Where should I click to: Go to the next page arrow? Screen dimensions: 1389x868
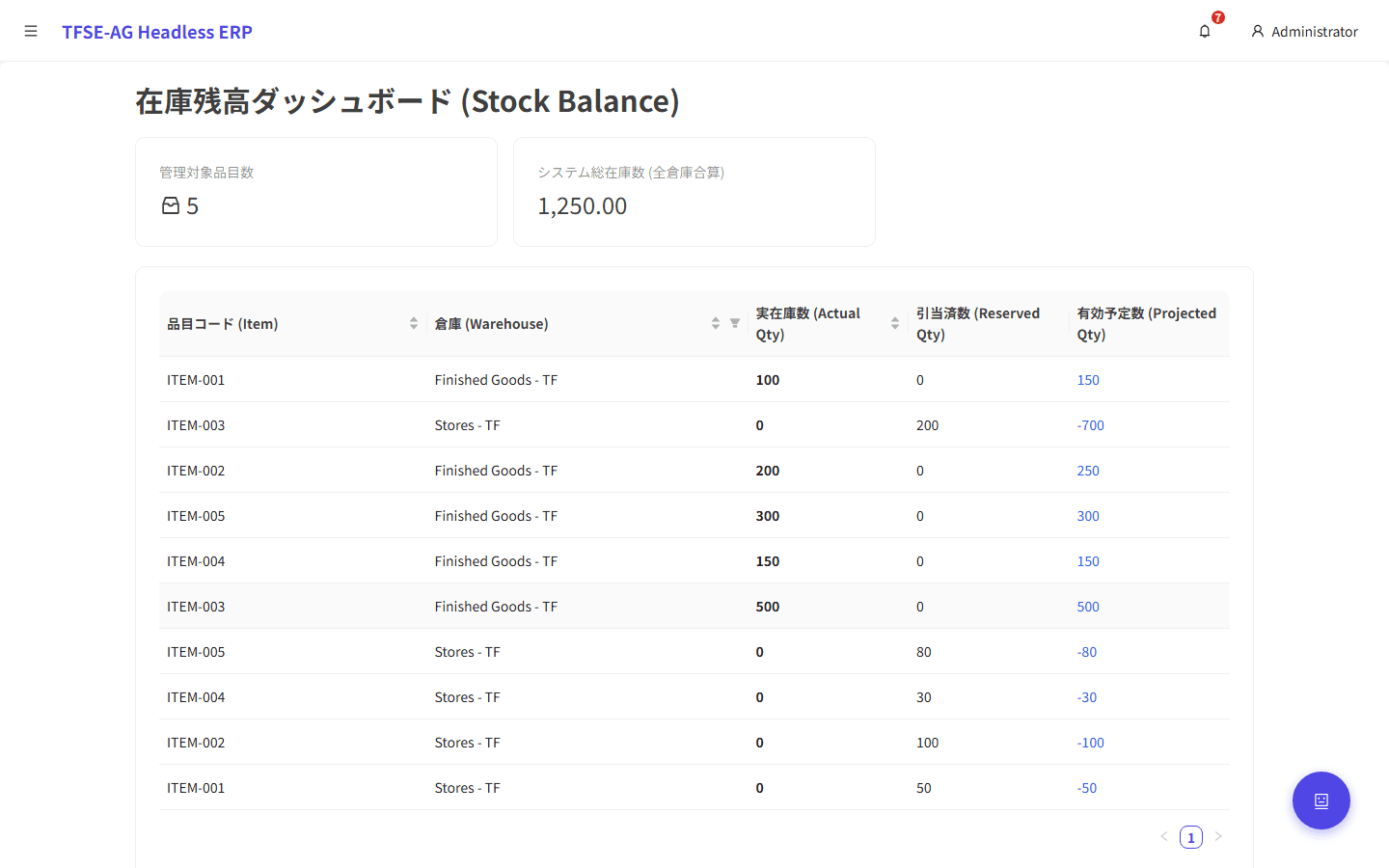(x=1218, y=837)
